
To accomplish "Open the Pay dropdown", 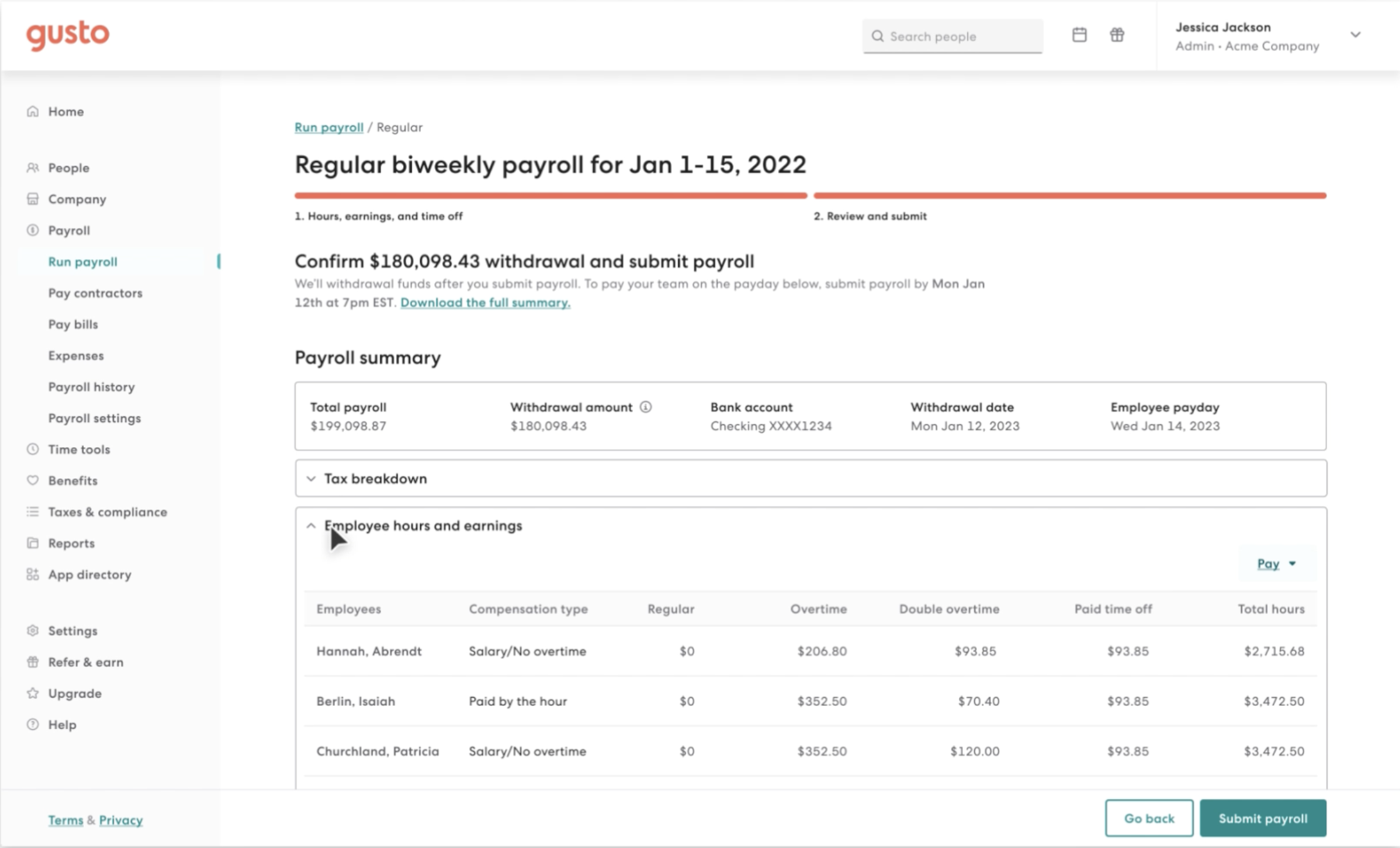I will click(1276, 564).
